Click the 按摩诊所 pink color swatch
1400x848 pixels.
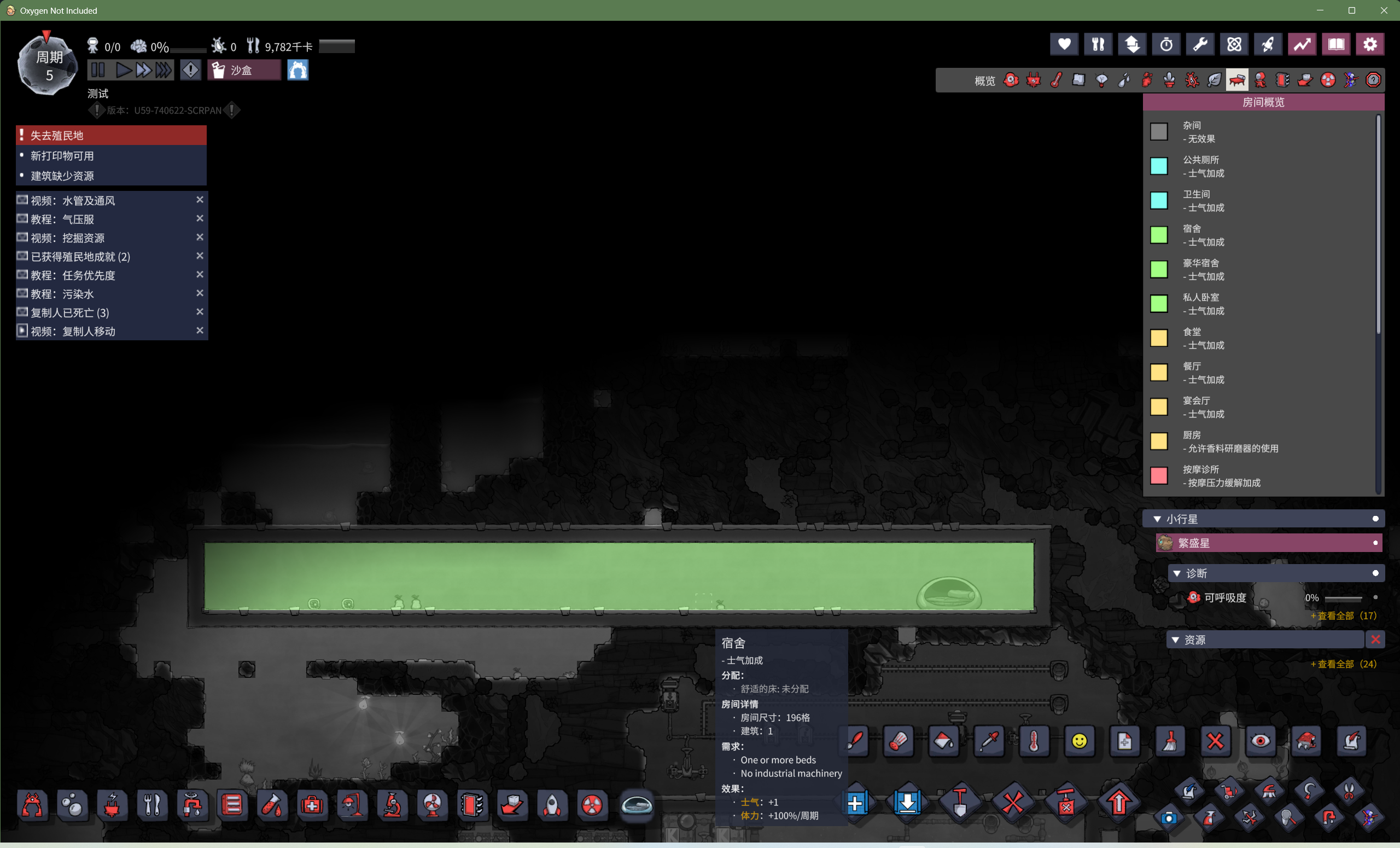[1158, 476]
